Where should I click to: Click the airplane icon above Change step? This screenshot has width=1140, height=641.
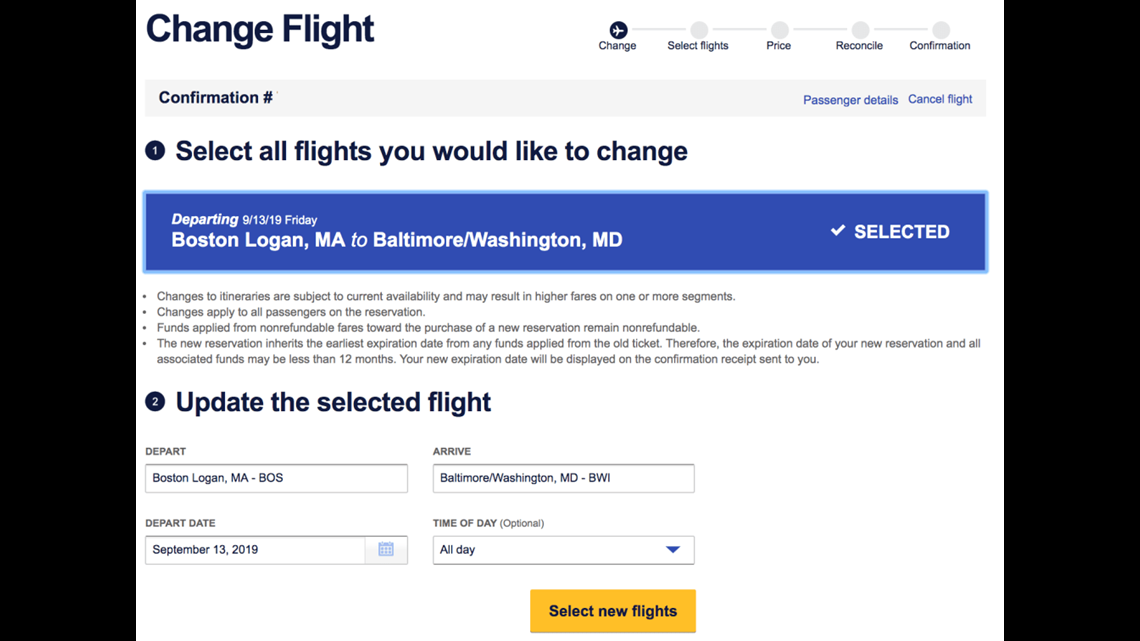[x=618, y=30]
